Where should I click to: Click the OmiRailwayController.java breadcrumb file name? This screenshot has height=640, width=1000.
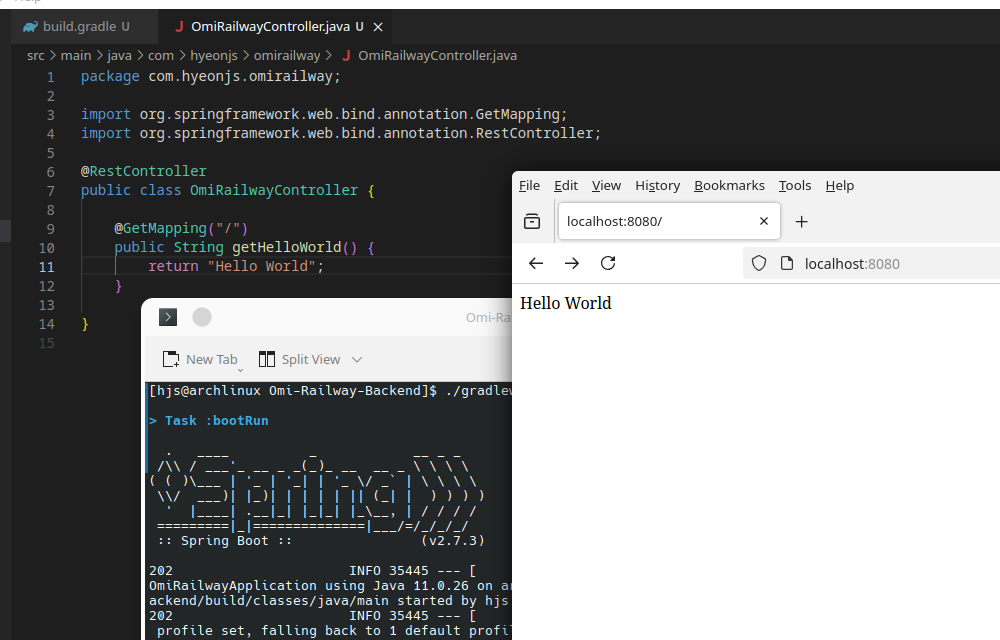click(x=438, y=56)
